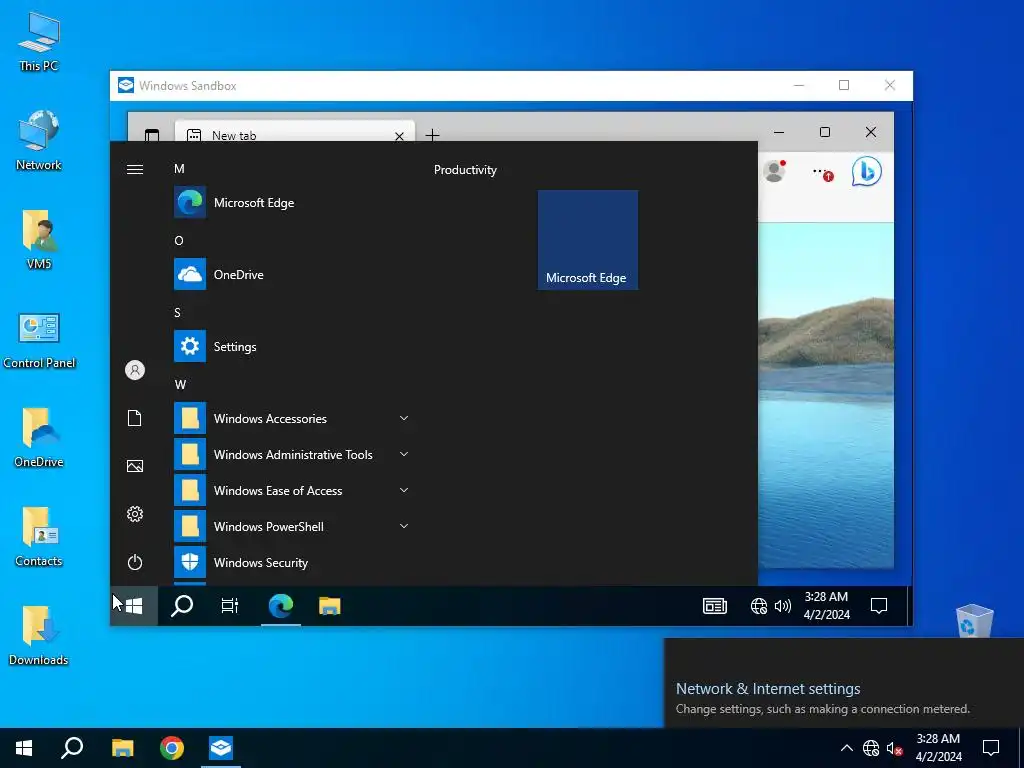Select the VM5 user folder on desktop
1024x768 pixels.
pos(39,239)
